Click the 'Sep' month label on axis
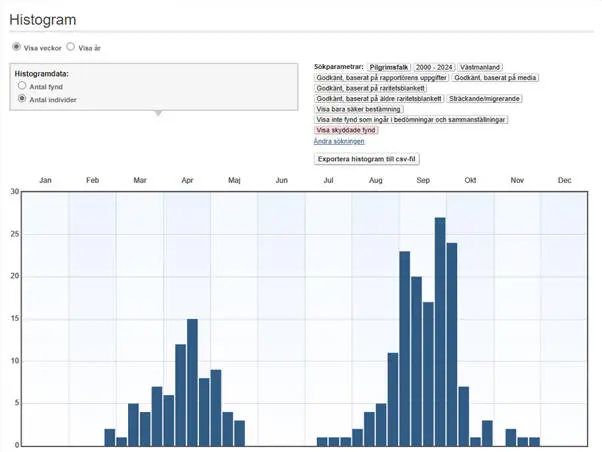 tap(423, 180)
